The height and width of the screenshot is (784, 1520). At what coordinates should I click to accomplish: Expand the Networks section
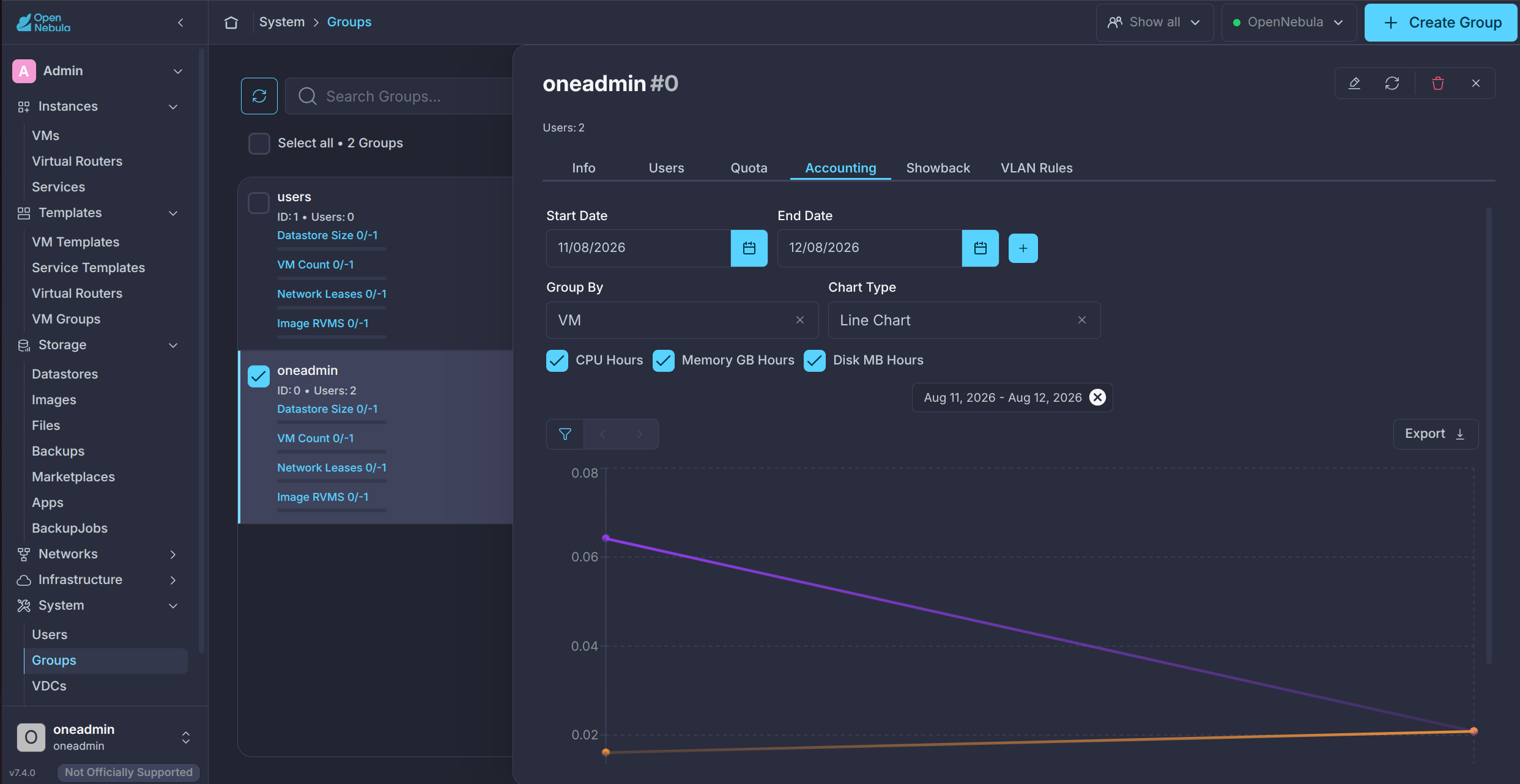(x=173, y=555)
